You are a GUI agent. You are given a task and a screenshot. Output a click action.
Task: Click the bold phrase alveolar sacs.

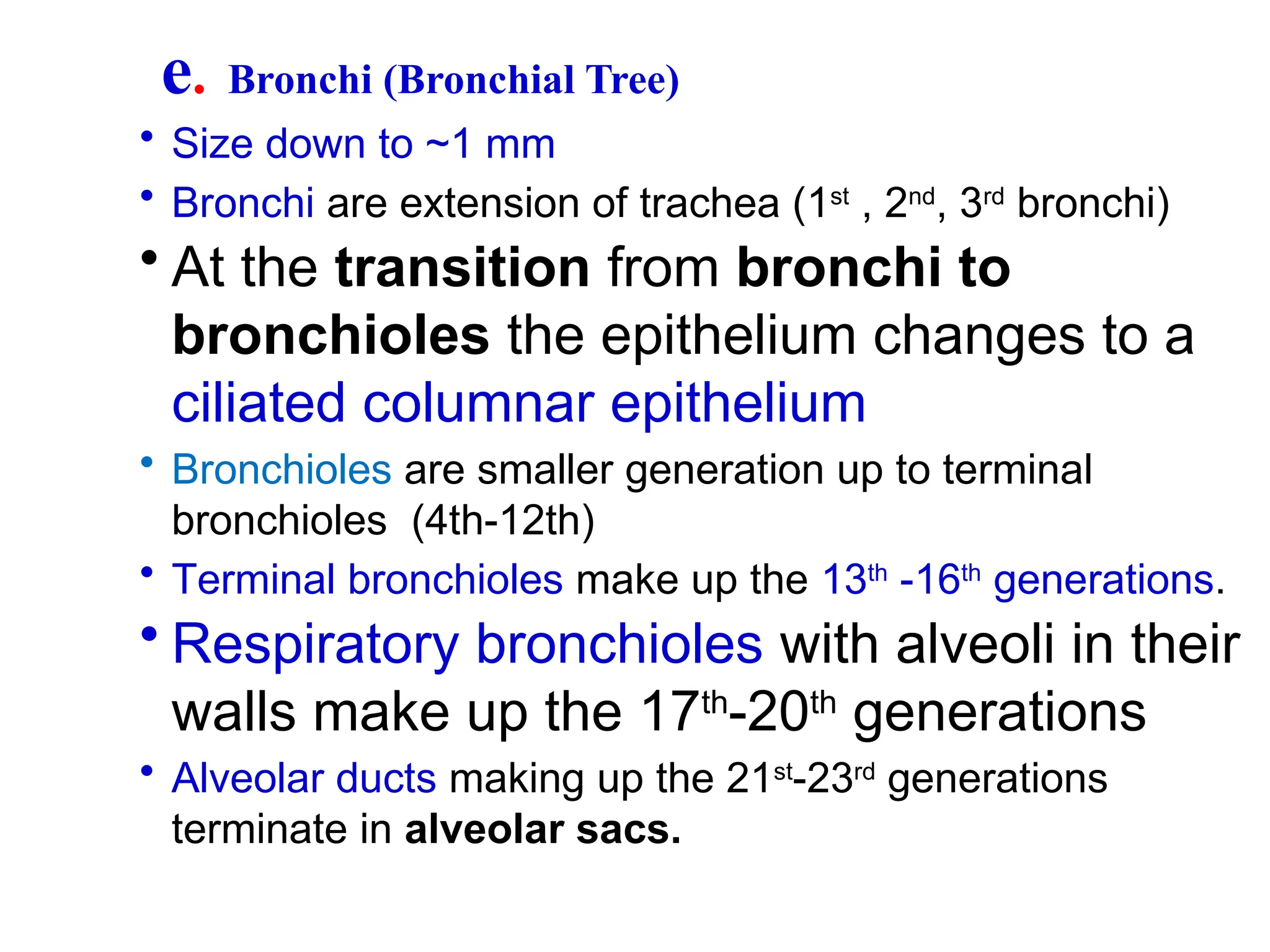(543, 830)
